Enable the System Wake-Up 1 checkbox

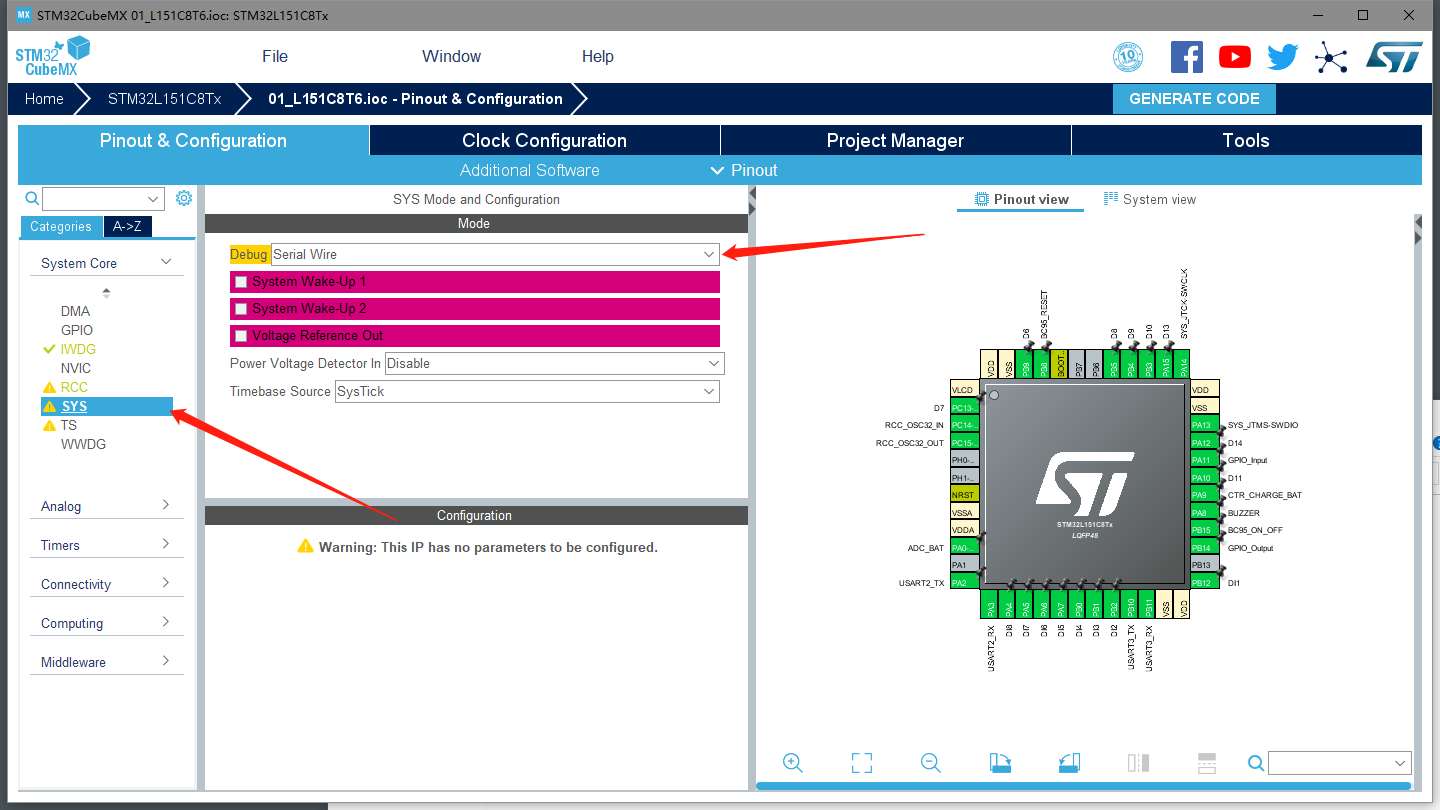[240, 281]
